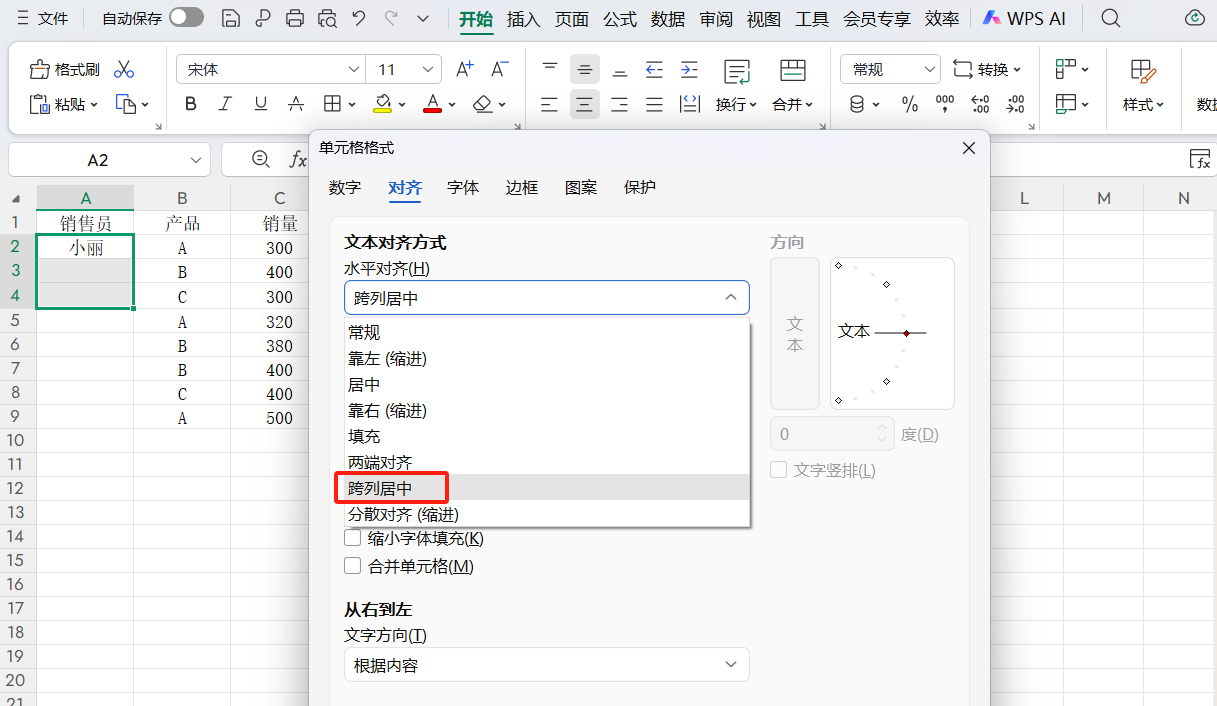Apply percent number style
The width and height of the screenshot is (1217, 706).
click(x=910, y=104)
